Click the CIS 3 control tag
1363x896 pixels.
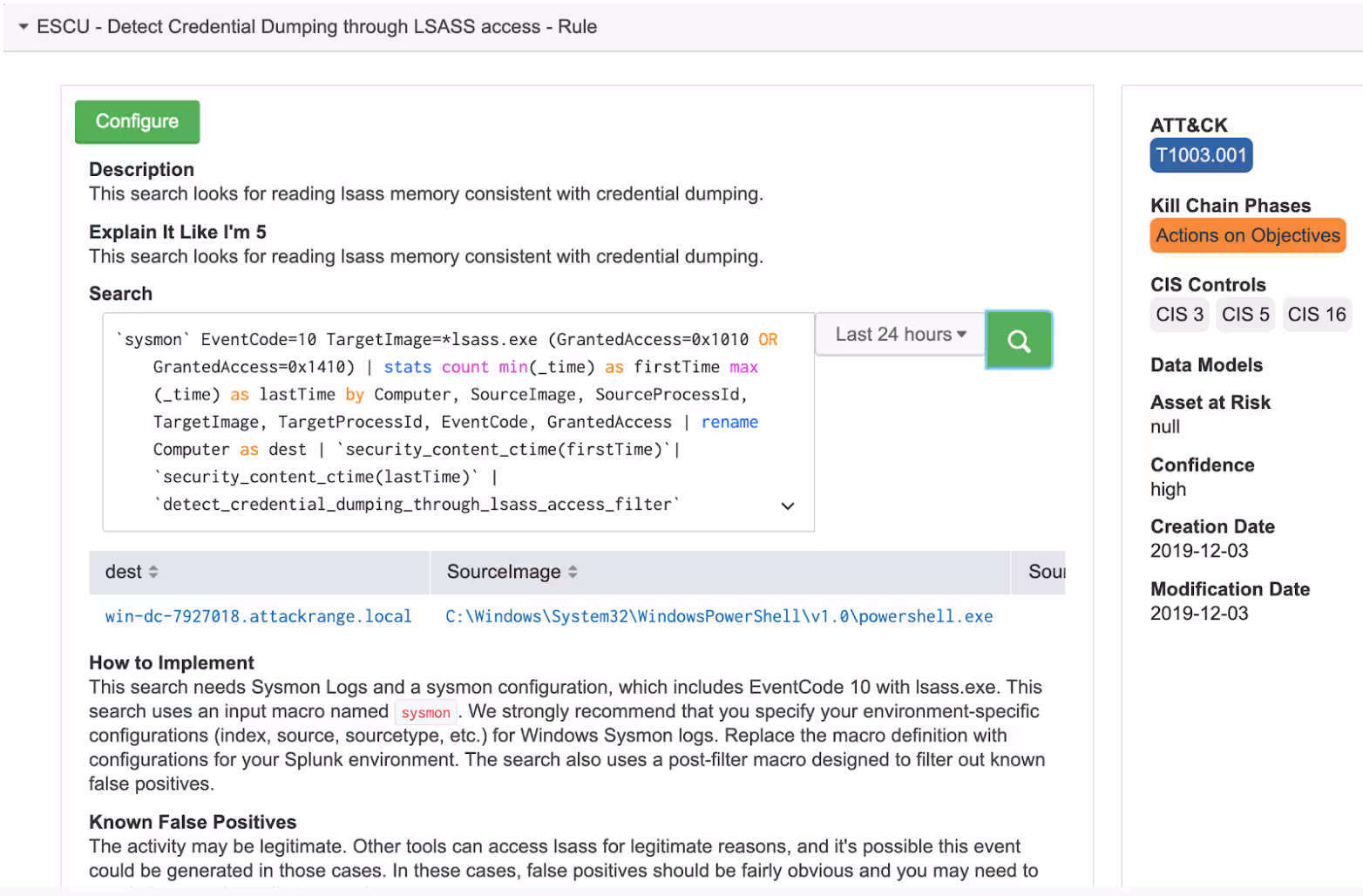click(1179, 315)
